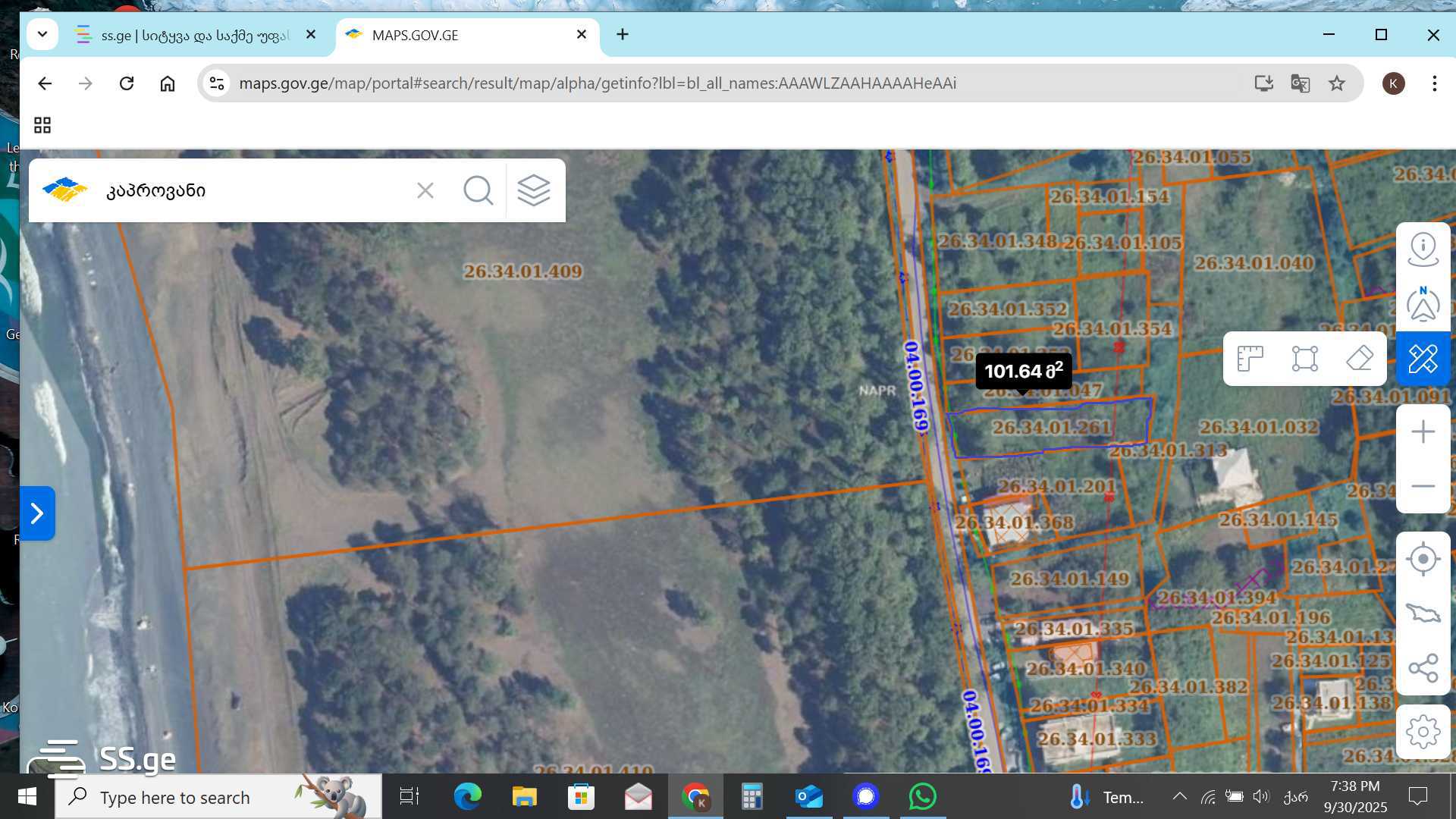Open the map info tool
The height and width of the screenshot is (819, 1456).
point(1423,249)
